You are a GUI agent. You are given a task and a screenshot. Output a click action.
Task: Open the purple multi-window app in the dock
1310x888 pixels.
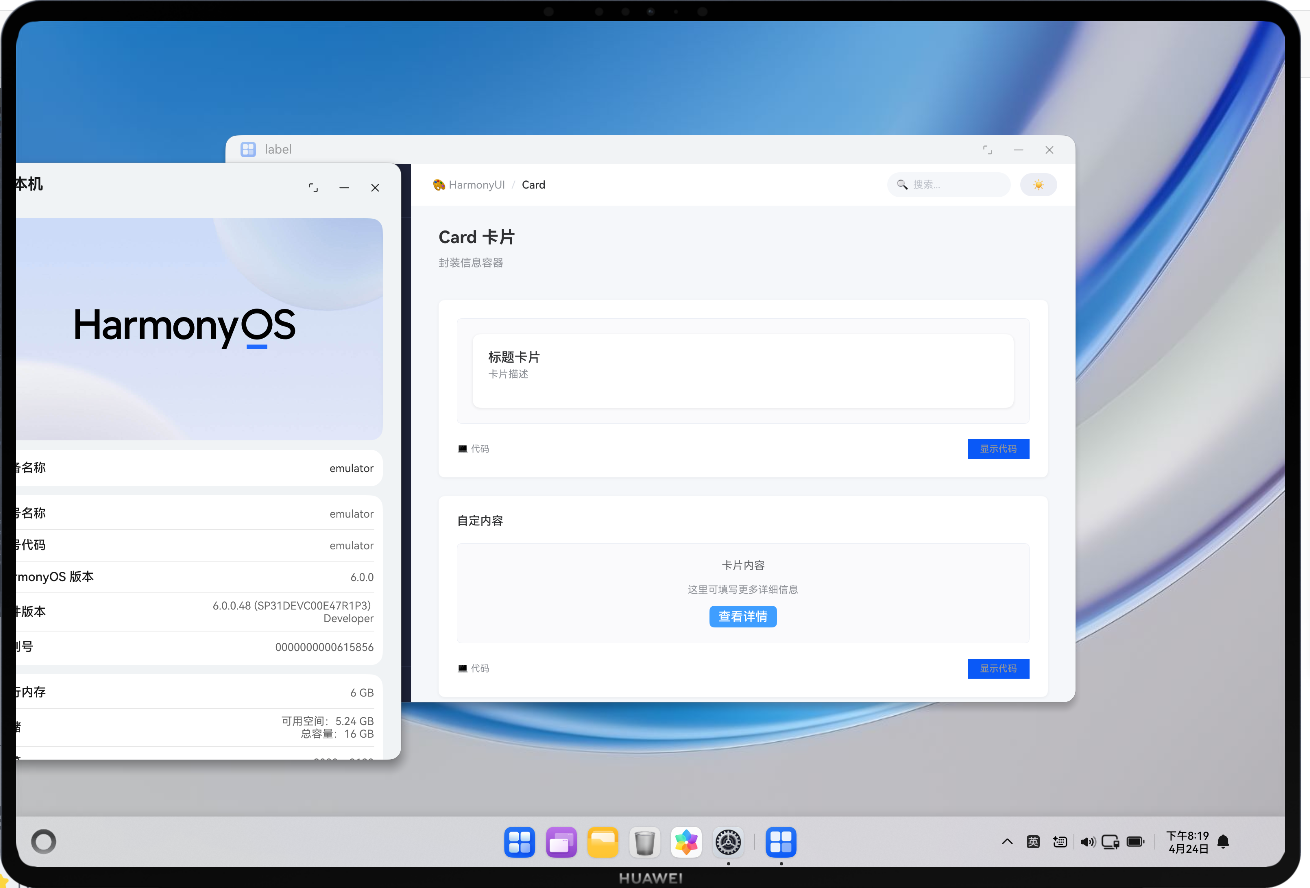point(561,842)
